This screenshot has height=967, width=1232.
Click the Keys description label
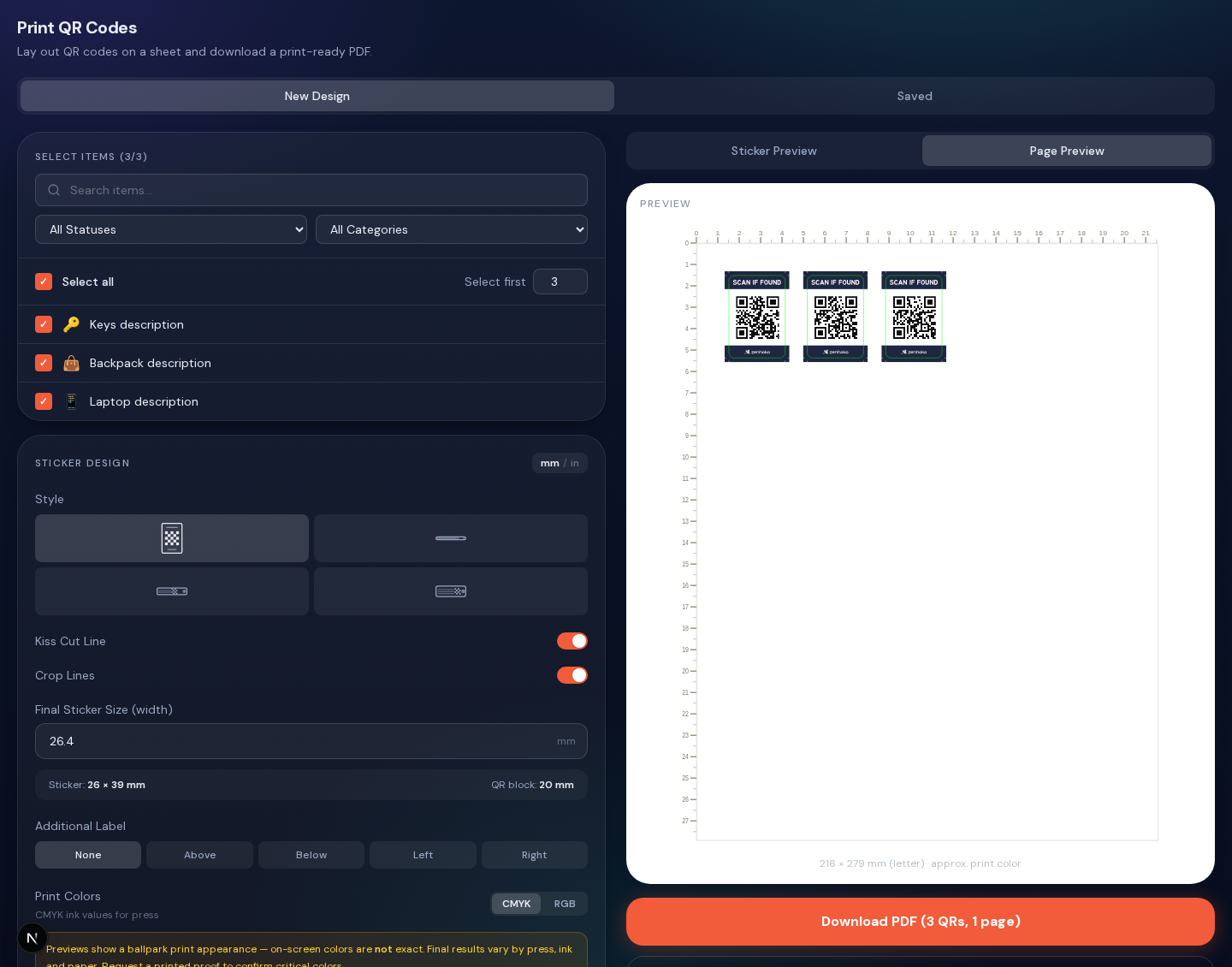(137, 324)
